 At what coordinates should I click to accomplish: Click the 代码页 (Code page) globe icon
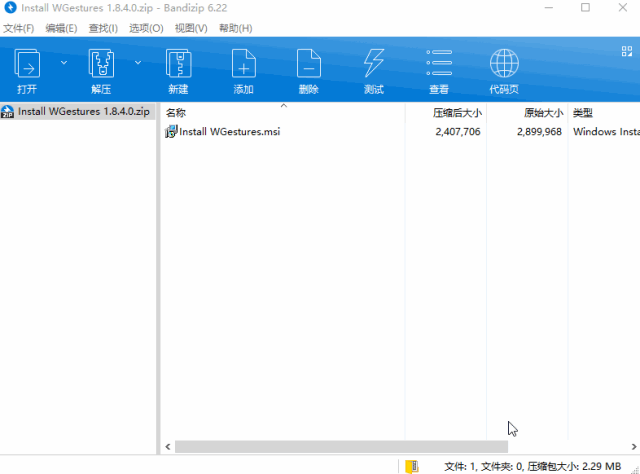pos(504,63)
